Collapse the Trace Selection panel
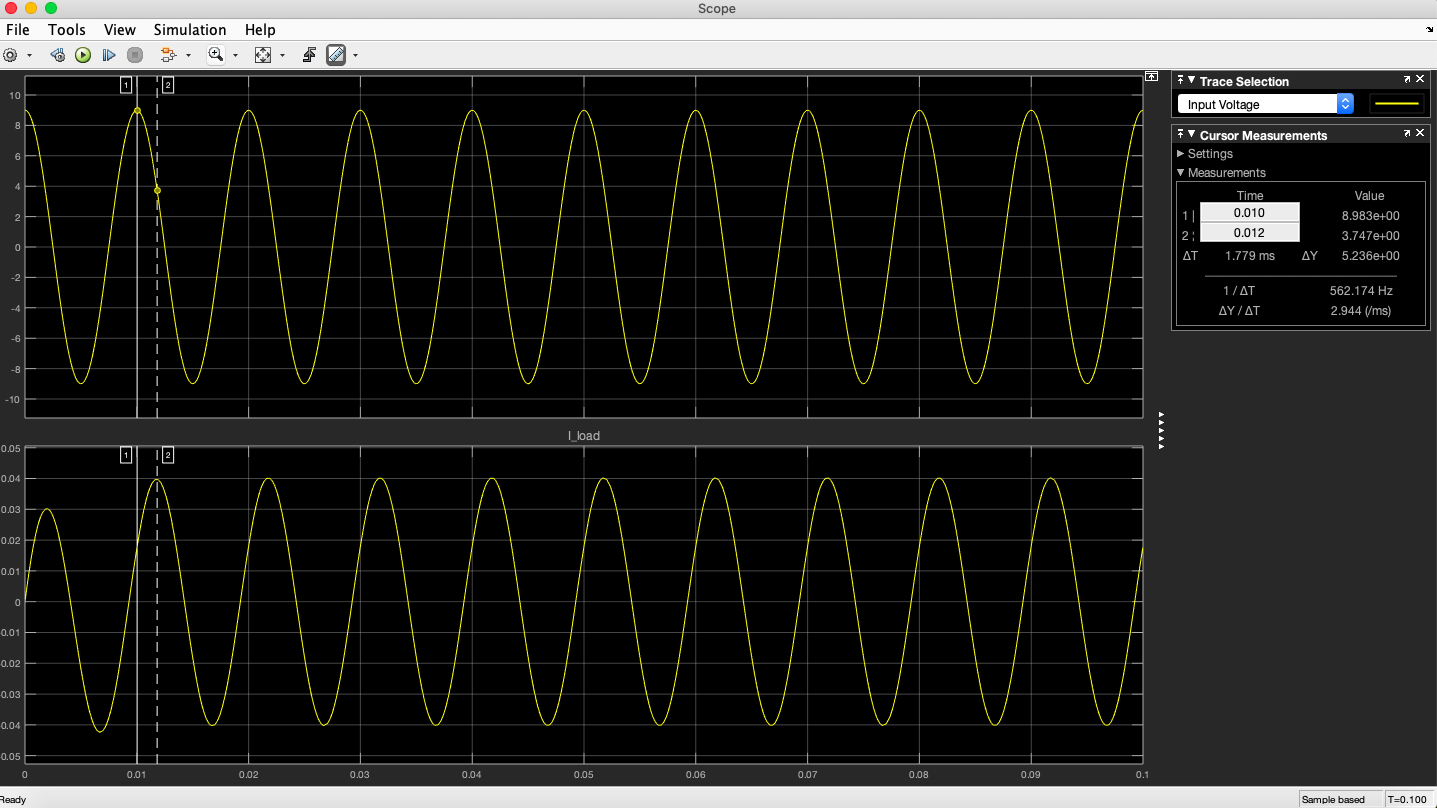Screen dimensions: 1437x808 click(1192, 80)
